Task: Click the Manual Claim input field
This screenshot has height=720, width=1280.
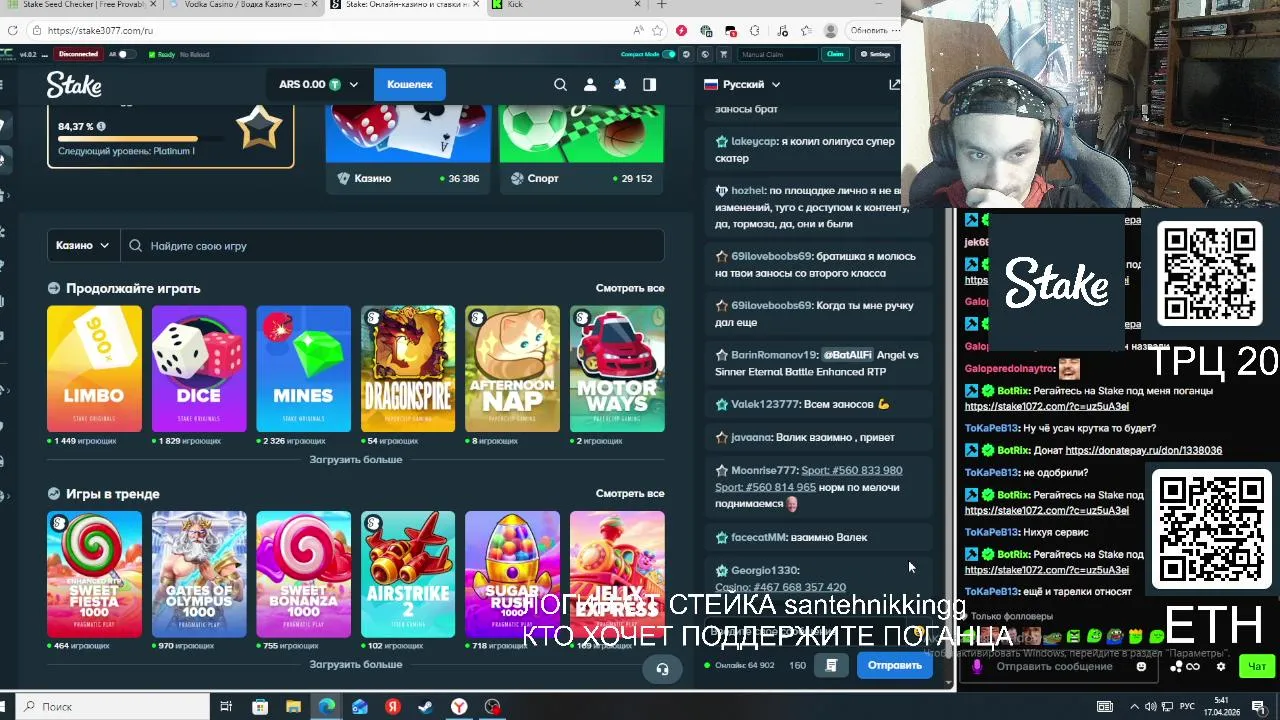Action: coord(778,54)
